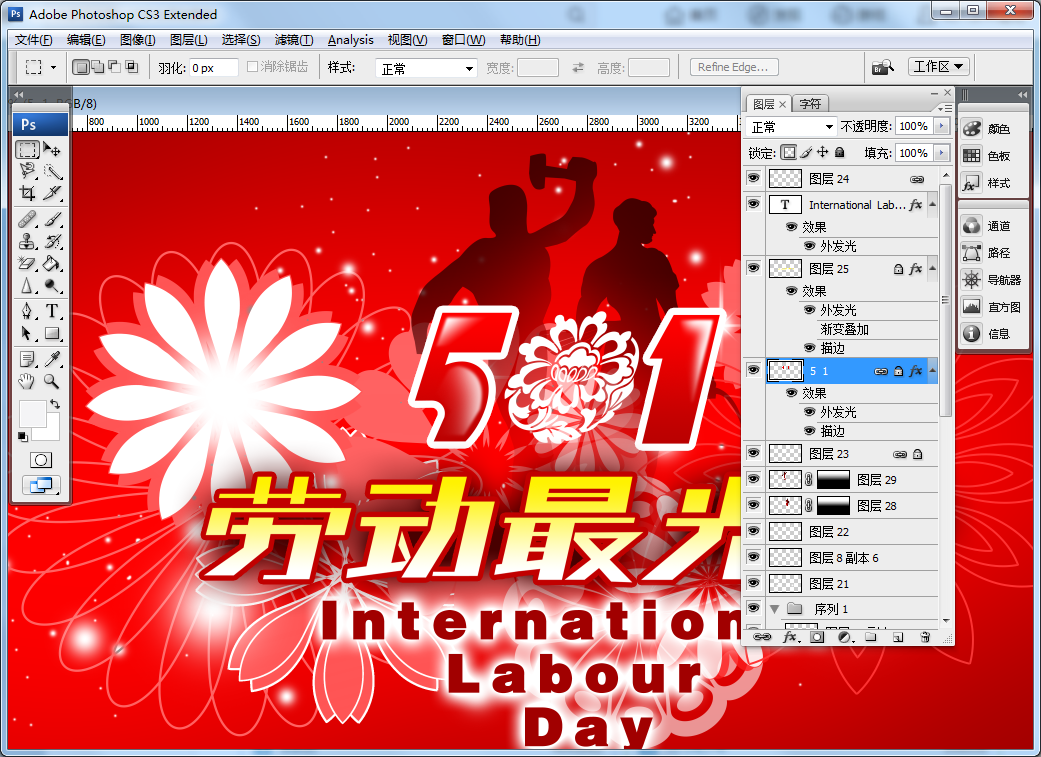
Task: Open the 图像(I) menu
Action: click(x=137, y=40)
